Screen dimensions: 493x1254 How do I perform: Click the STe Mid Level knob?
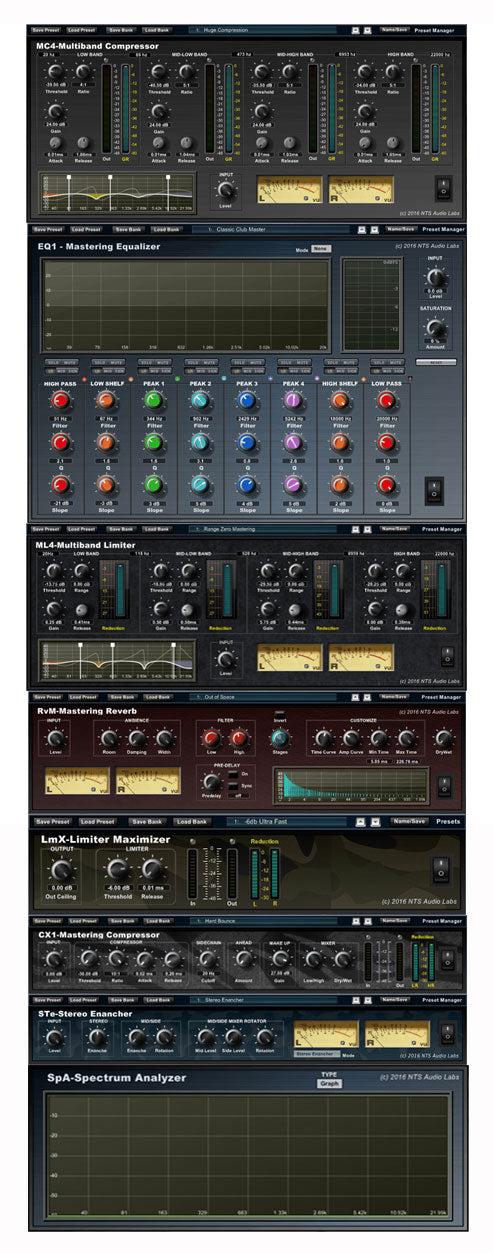pos(208,1037)
